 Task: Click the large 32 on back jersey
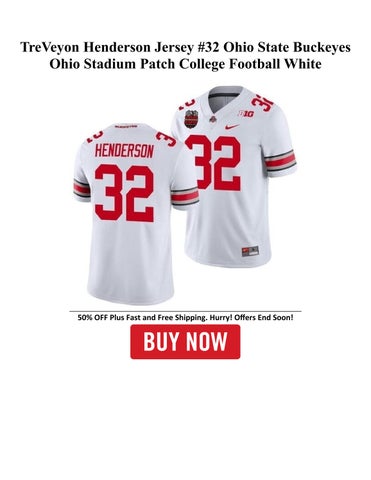tap(124, 192)
